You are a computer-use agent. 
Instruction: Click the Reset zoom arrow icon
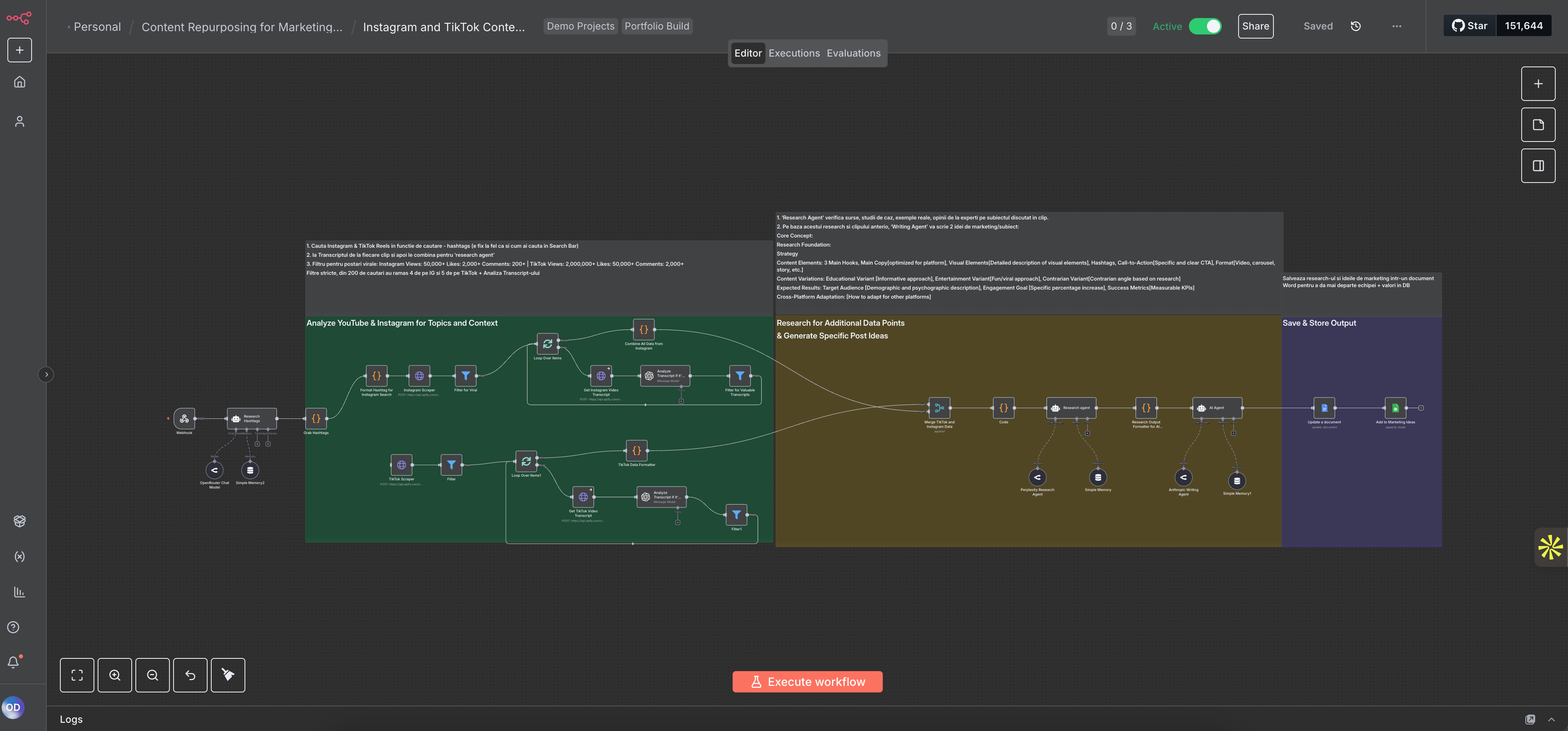point(190,675)
